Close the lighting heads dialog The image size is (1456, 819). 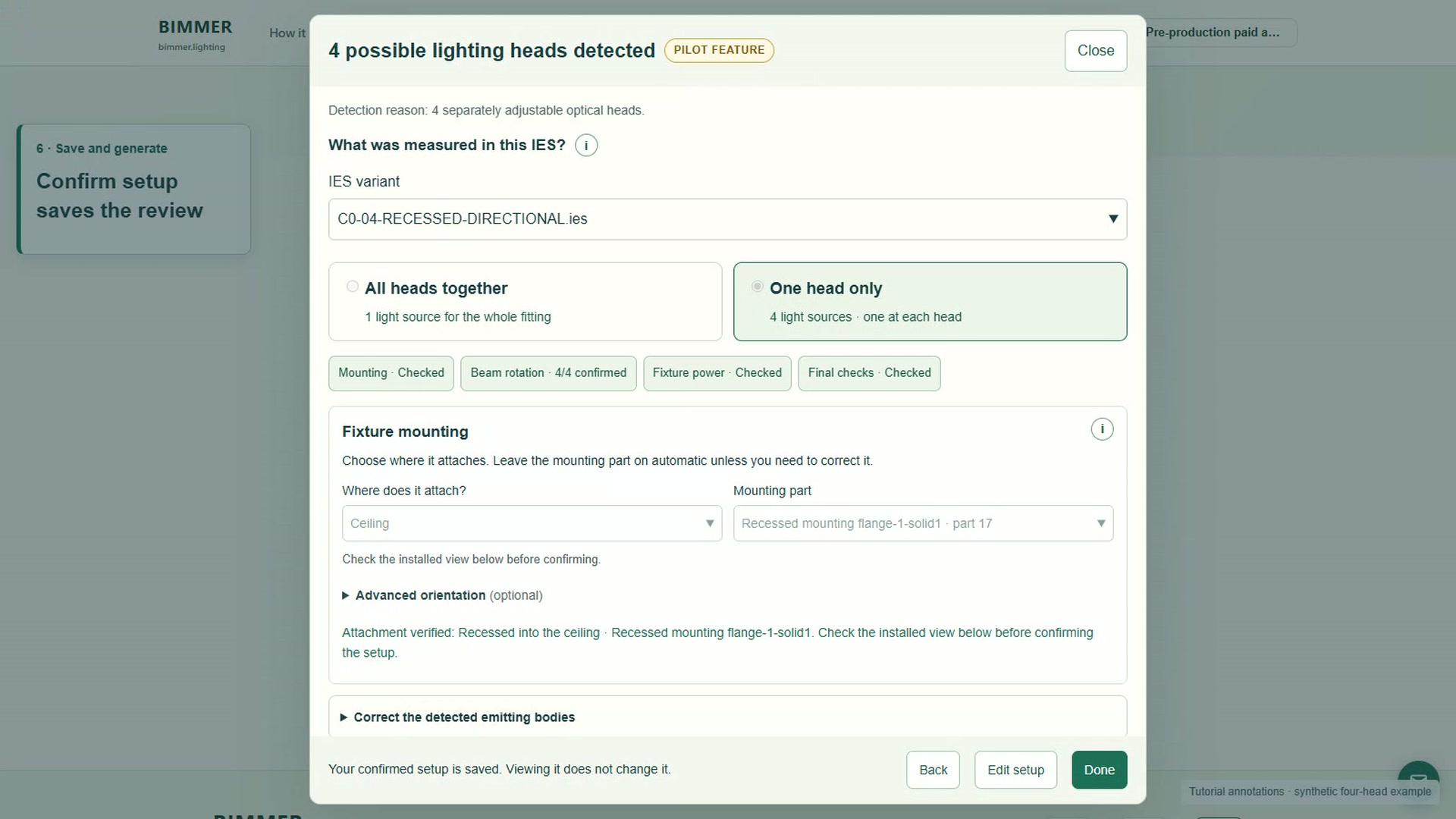tap(1096, 51)
